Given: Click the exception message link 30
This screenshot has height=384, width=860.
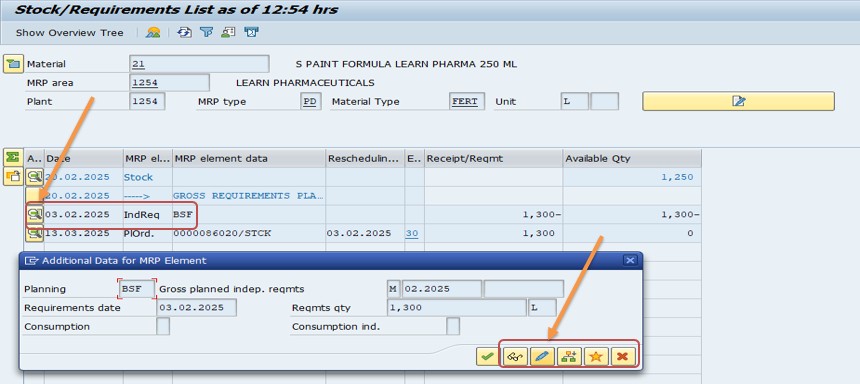Looking at the screenshot, I should coord(412,233).
